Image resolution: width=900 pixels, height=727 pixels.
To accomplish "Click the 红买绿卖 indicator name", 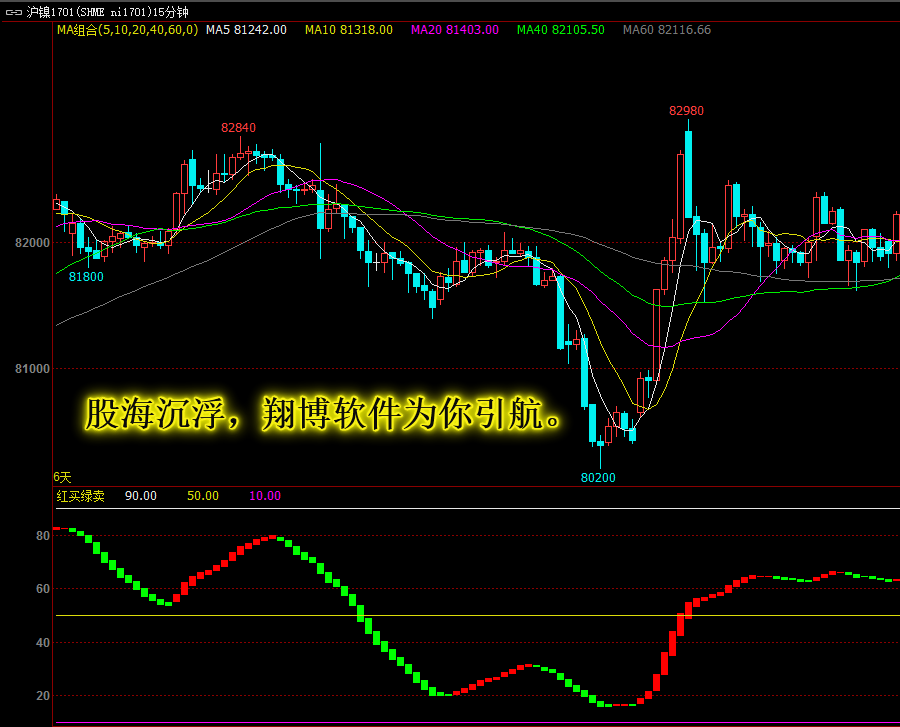I will coord(80,496).
